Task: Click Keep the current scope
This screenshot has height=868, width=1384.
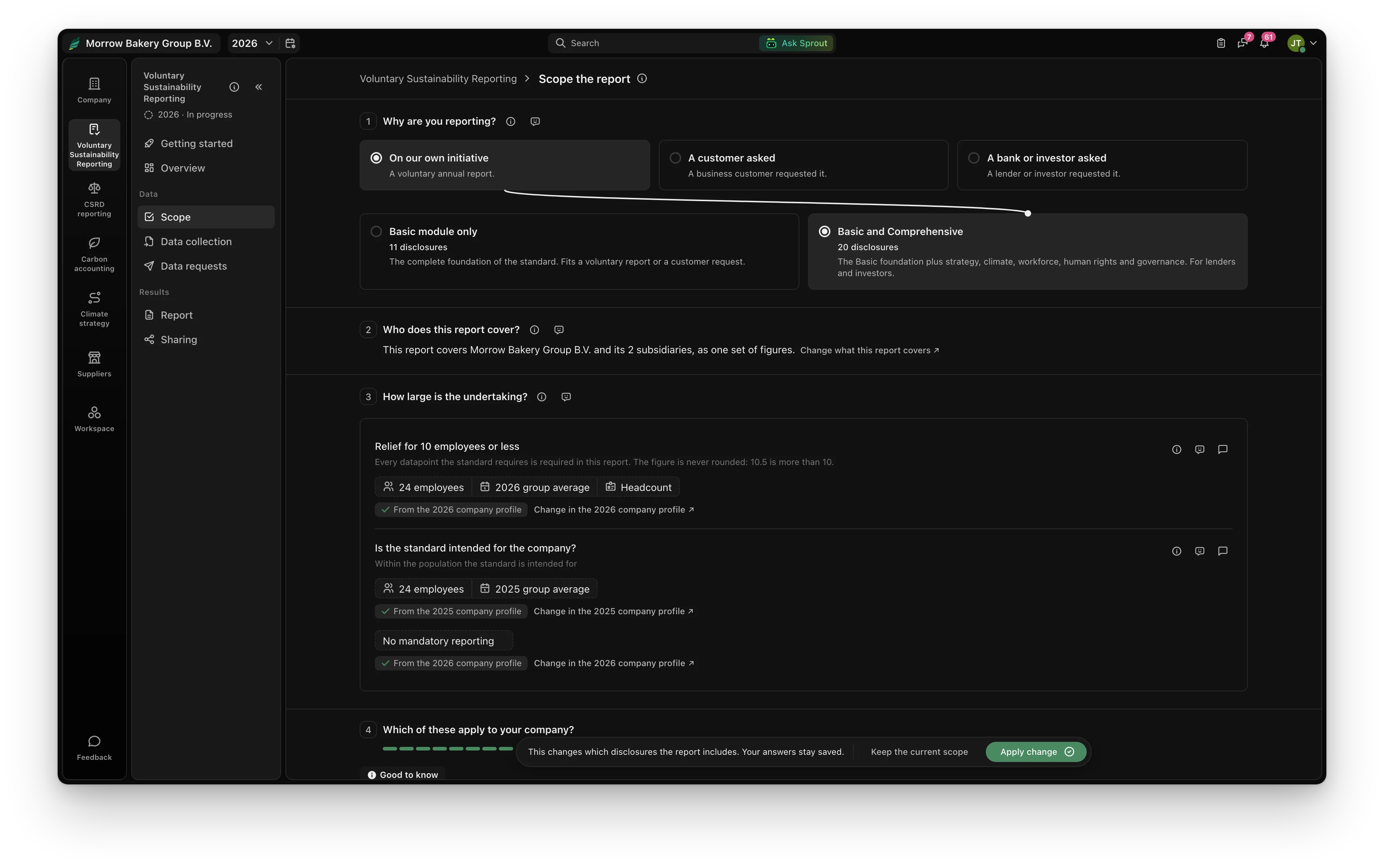Action: click(x=919, y=752)
